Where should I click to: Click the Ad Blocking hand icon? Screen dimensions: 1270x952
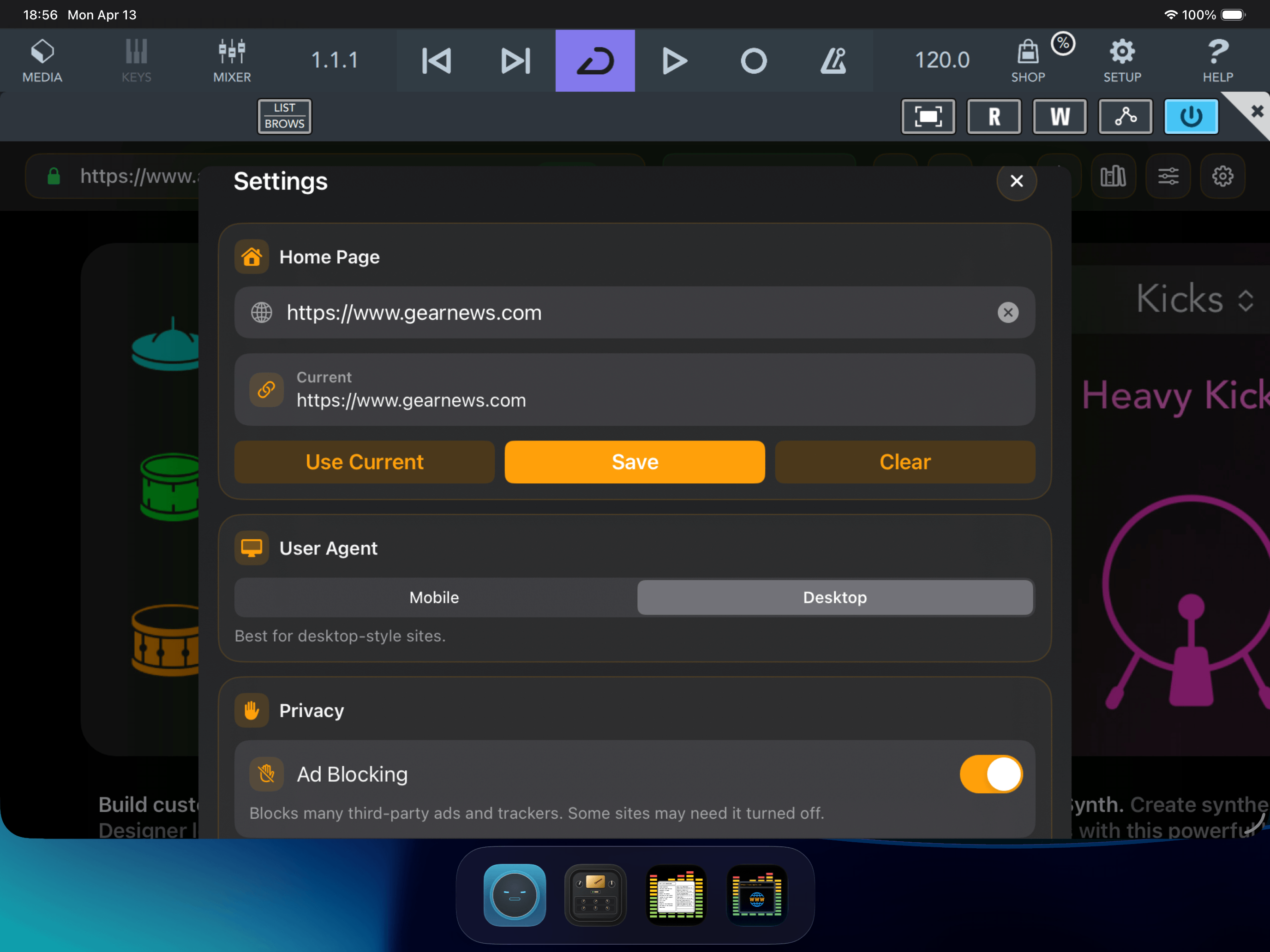click(266, 774)
